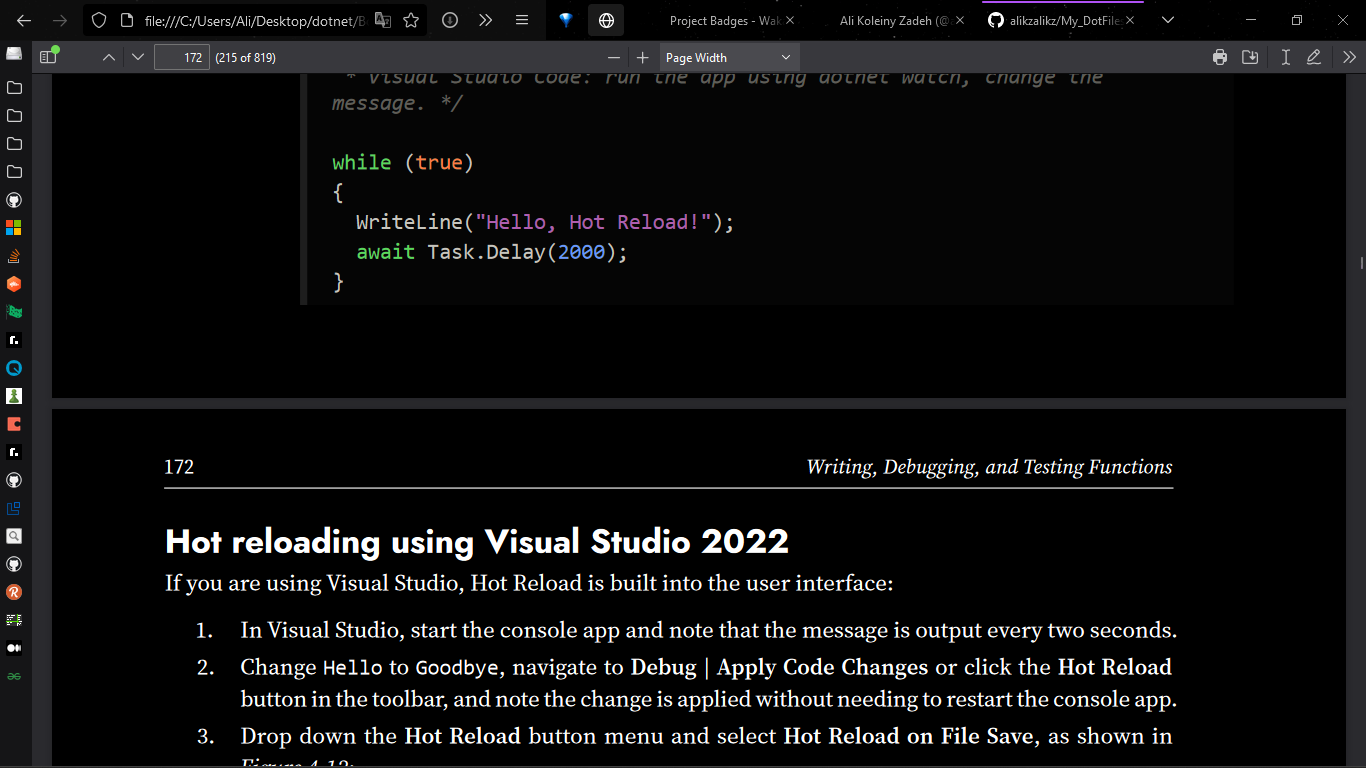Open the magnifier search bookmark
This screenshot has height=768, width=1366.
pos(14,536)
